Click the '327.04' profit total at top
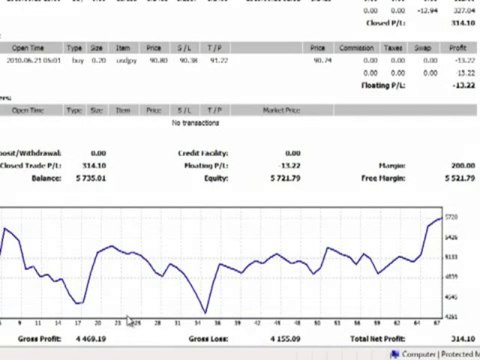The height and width of the screenshot is (360, 480). pyautogui.click(x=464, y=11)
